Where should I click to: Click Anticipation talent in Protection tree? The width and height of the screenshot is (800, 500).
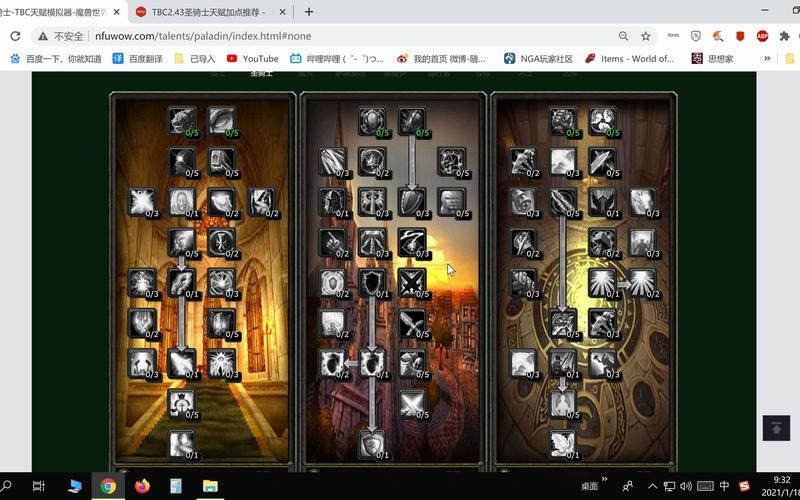click(x=452, y=201)
